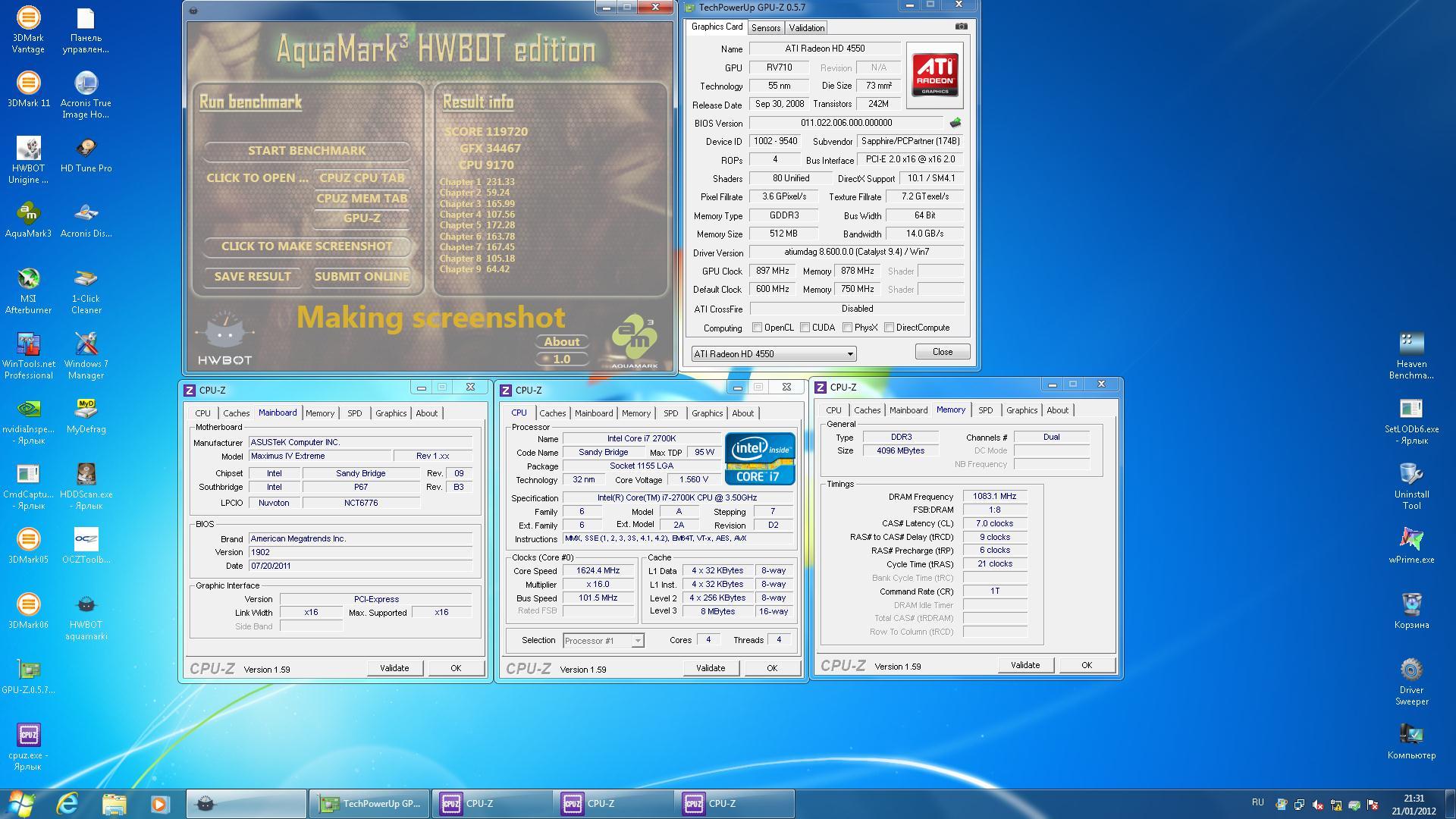The width and height of the screenshot is (1456, 819).
Task: Toggle OpenCL checkbox in GPU-Z
Action: [757, 328]
